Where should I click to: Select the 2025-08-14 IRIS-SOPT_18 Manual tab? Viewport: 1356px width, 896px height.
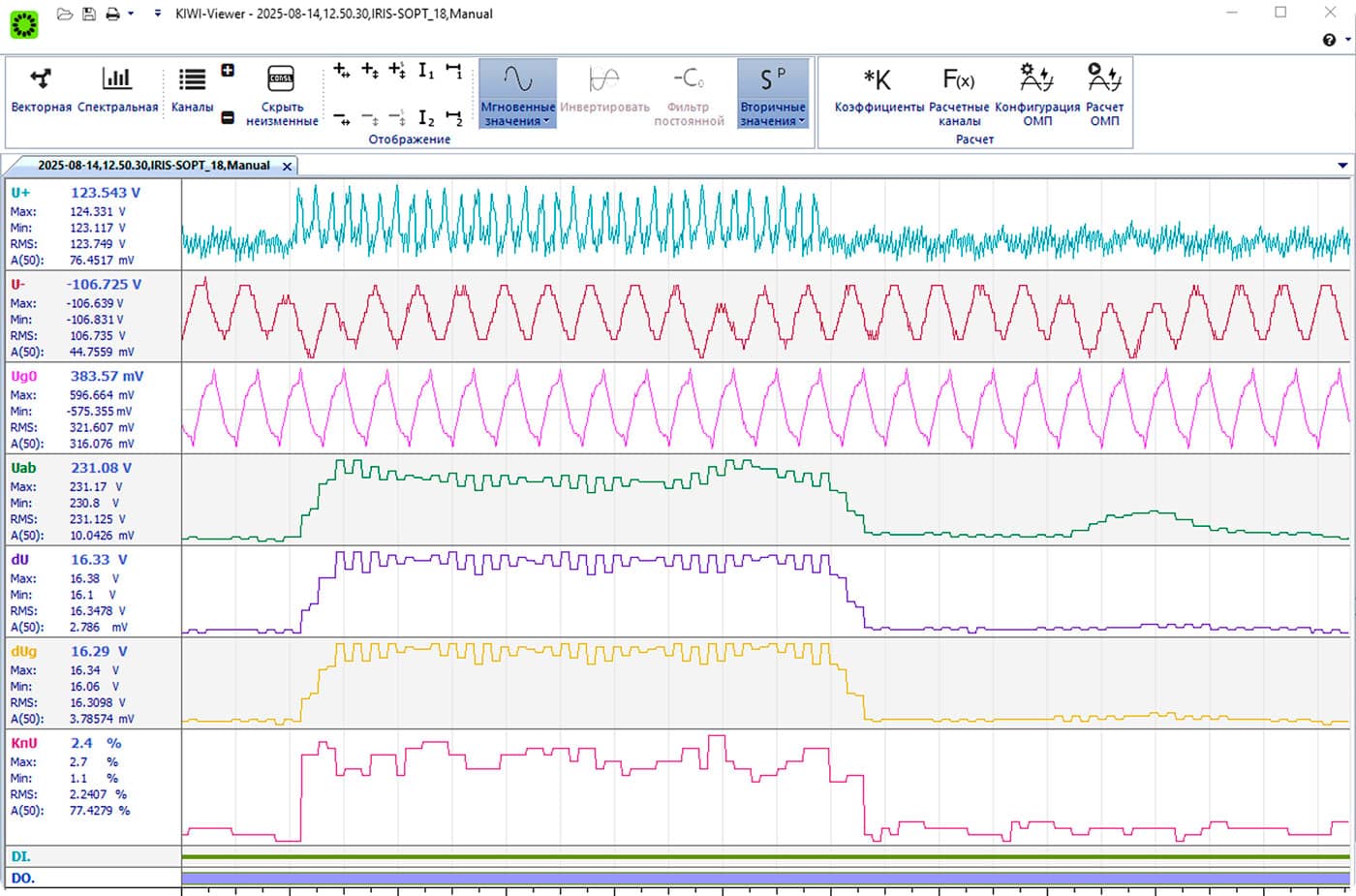153,166
